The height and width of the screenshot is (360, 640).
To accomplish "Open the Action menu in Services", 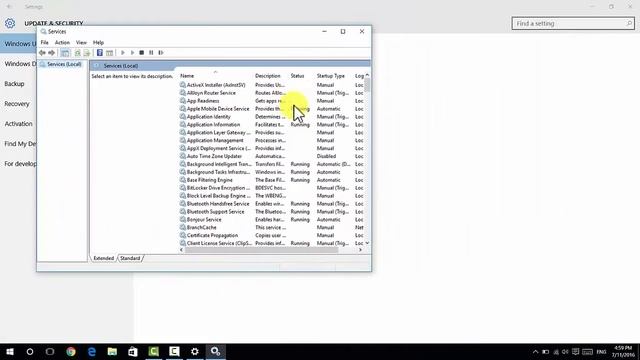I will 62,42.
